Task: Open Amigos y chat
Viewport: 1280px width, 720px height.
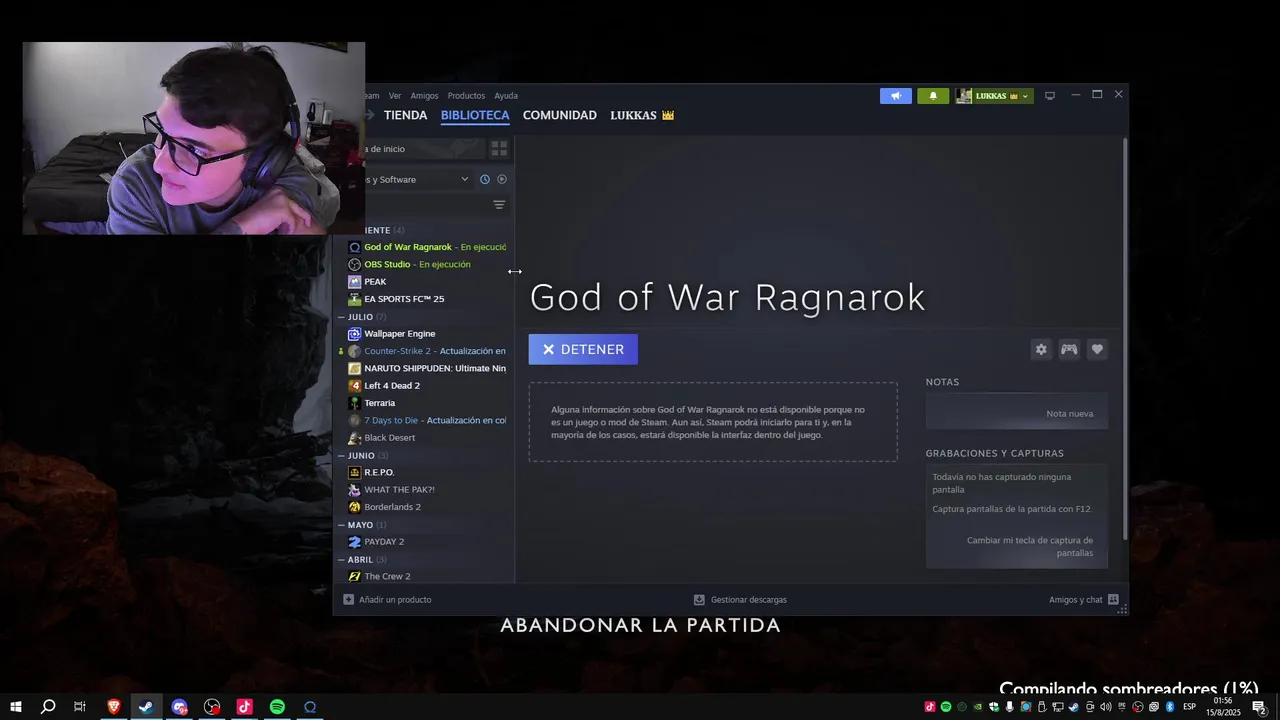Action: click(1083, 600)
